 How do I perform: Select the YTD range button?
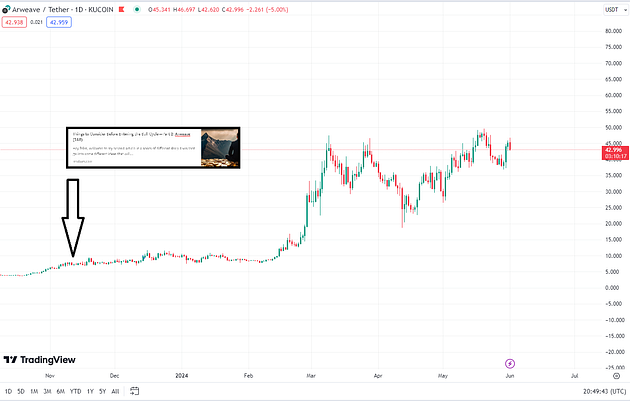click(x=76, y=391)
